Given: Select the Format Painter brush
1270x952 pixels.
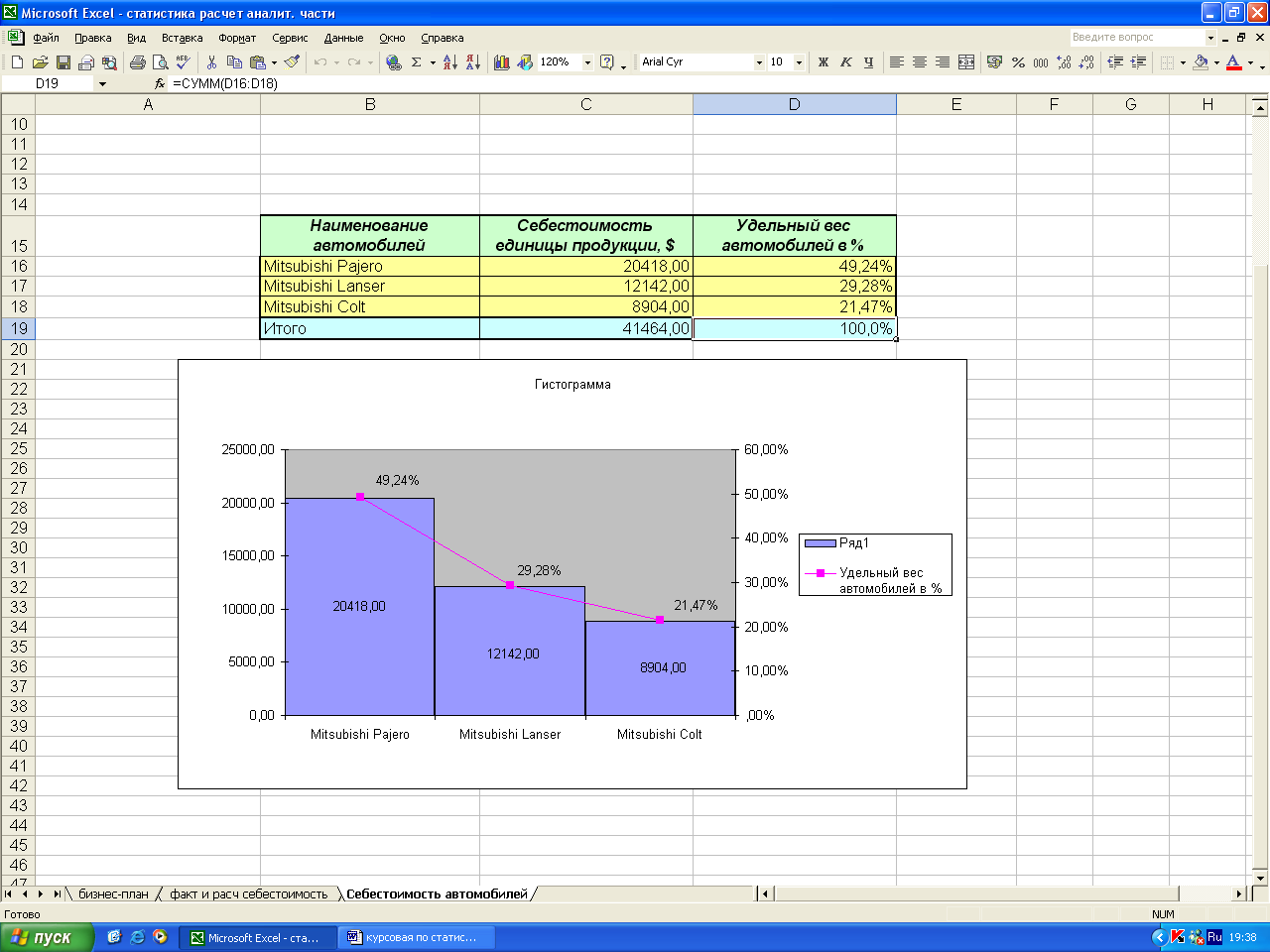Looking at the screenshot, I should point(292,62).
